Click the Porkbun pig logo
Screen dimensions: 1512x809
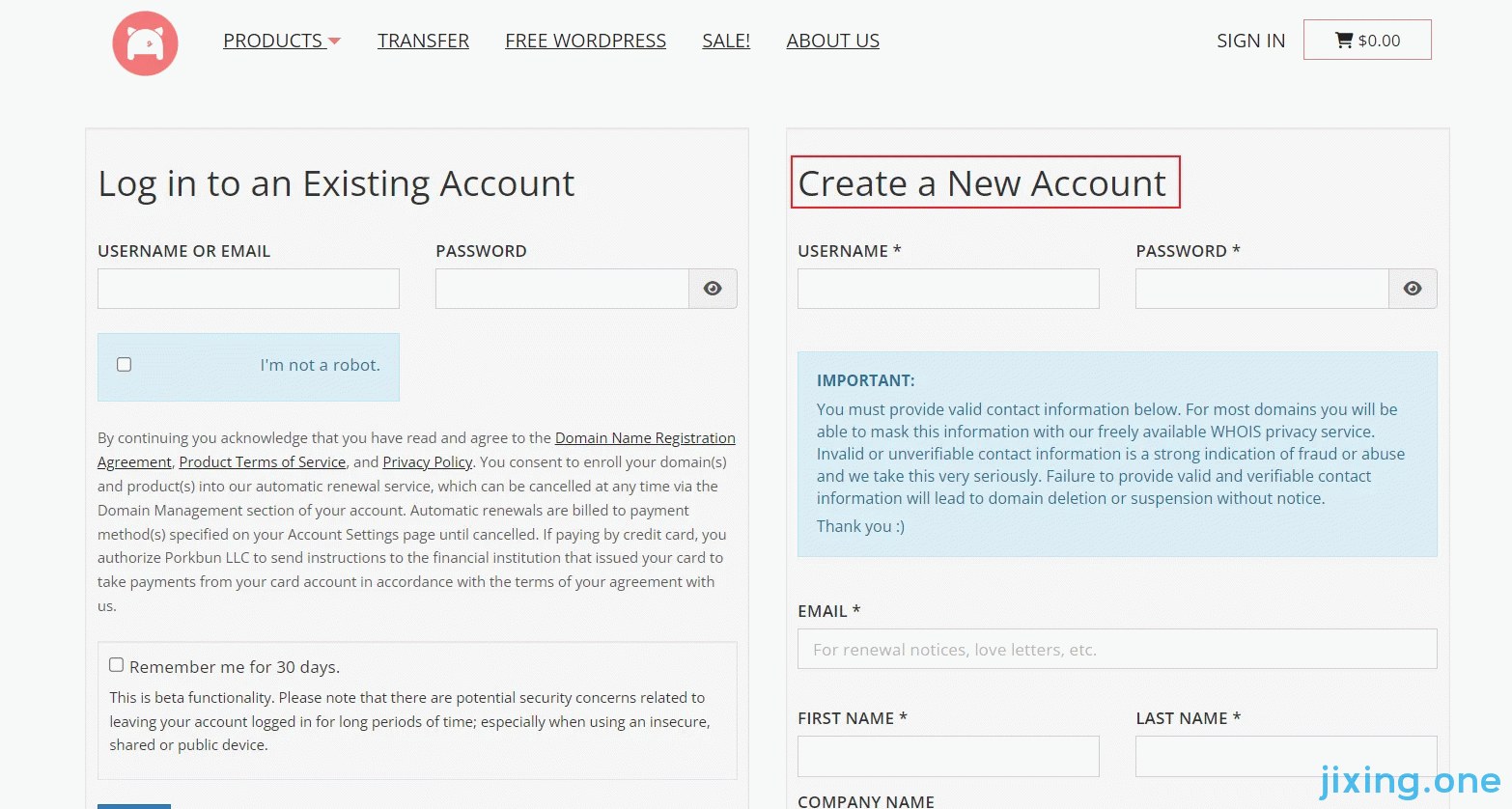point(145,43)
